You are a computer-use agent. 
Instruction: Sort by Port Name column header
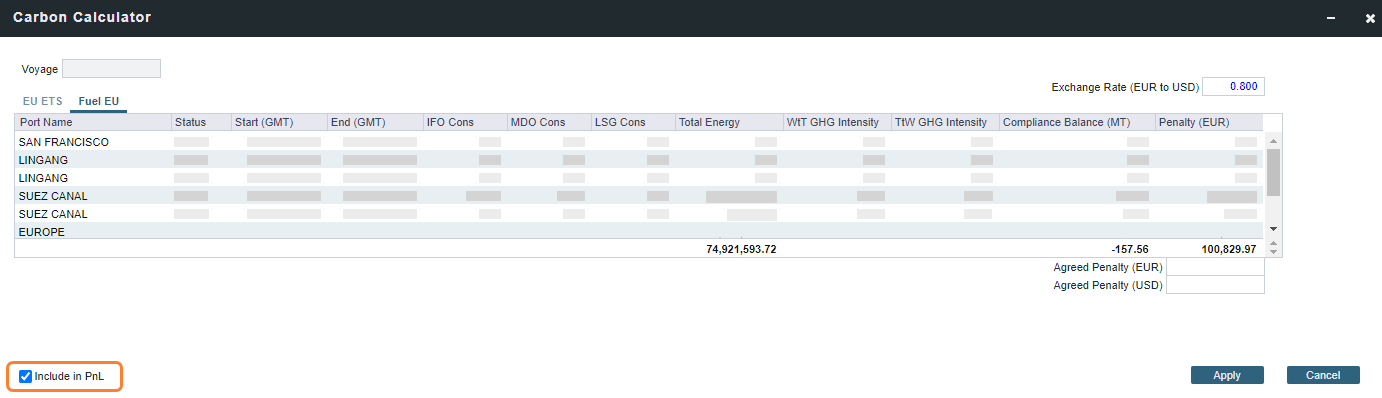tap(93, 122)
